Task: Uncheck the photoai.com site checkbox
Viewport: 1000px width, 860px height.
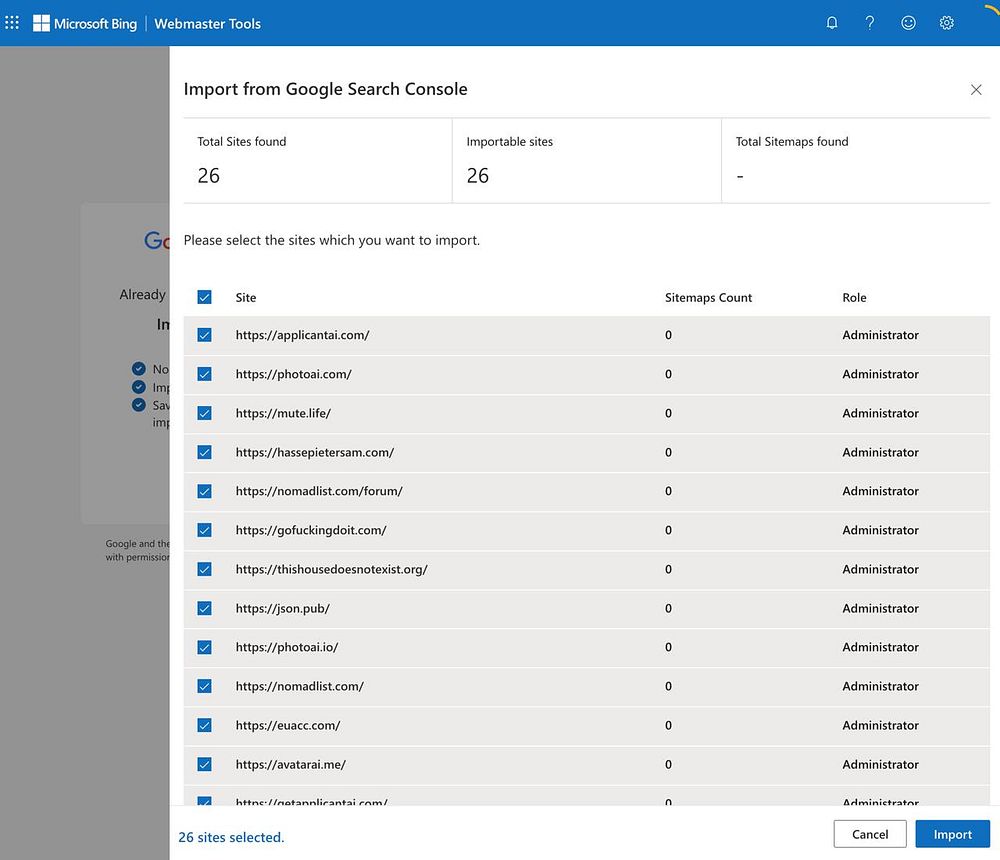Action: [205, 374]
